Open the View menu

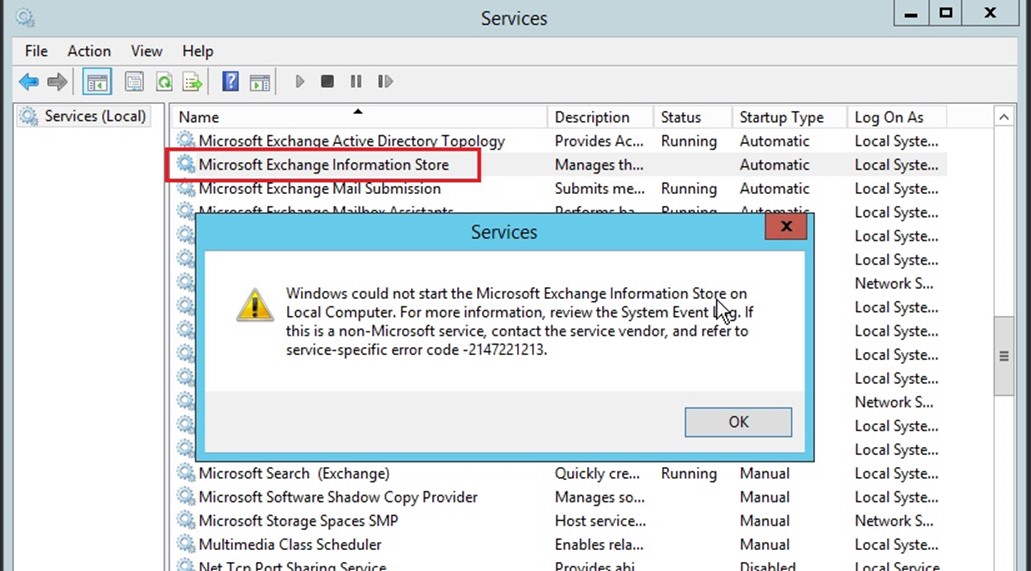(146, 51)
